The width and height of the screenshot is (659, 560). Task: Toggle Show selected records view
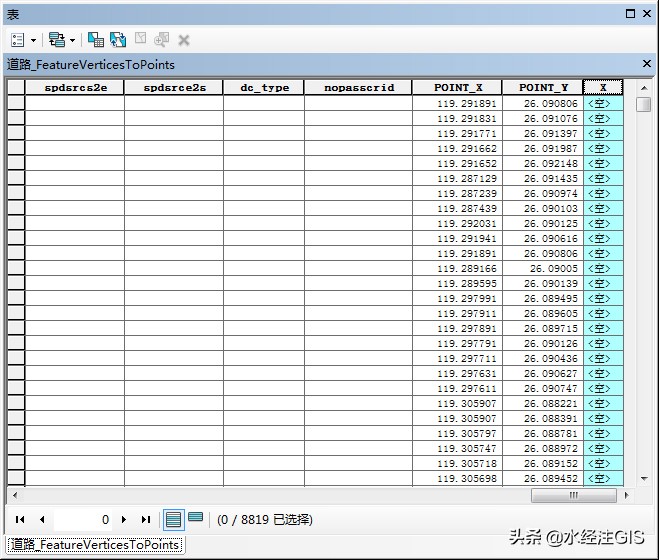pos(195,517)
